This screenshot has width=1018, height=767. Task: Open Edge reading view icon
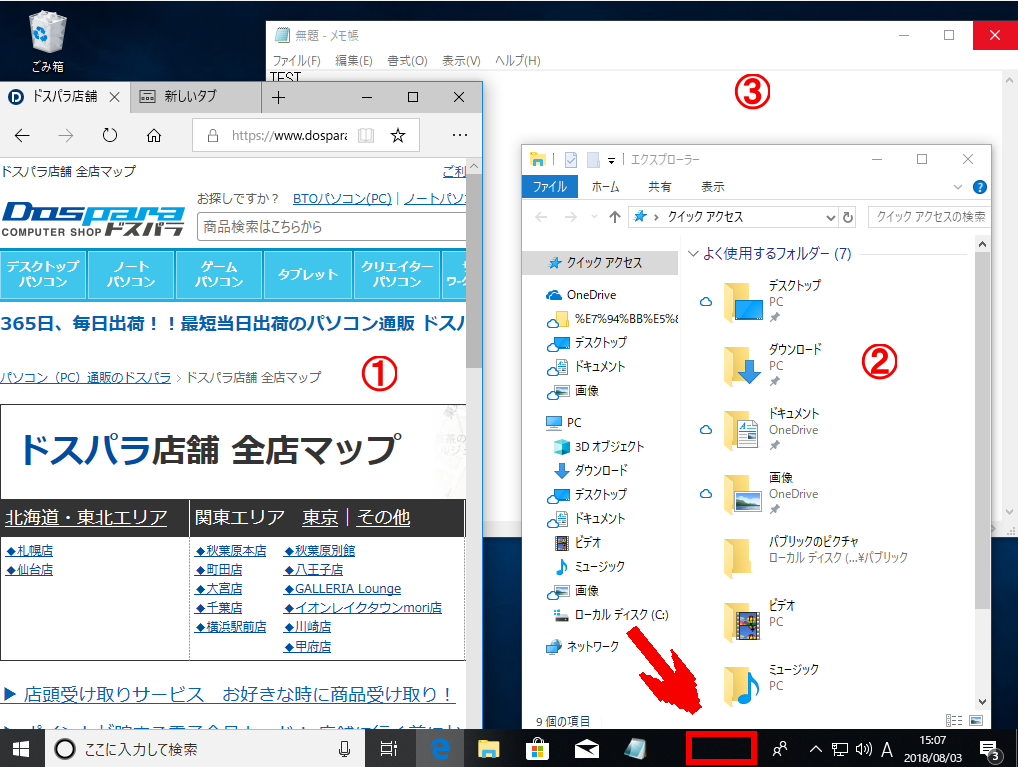366,135
